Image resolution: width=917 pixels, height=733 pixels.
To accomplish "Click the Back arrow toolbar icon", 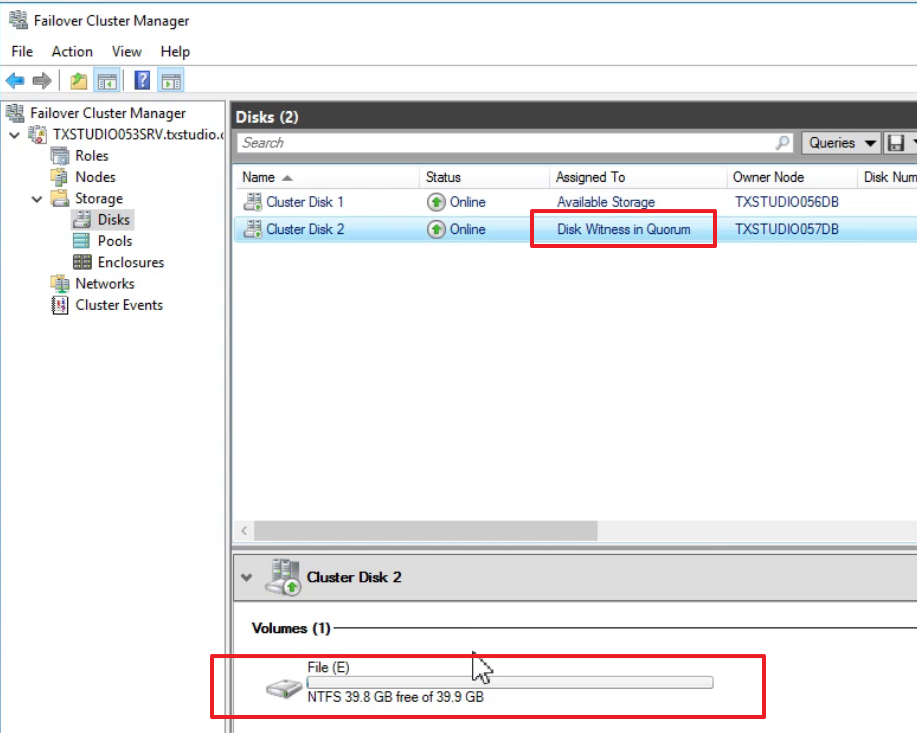I will [x=15, y=81].
